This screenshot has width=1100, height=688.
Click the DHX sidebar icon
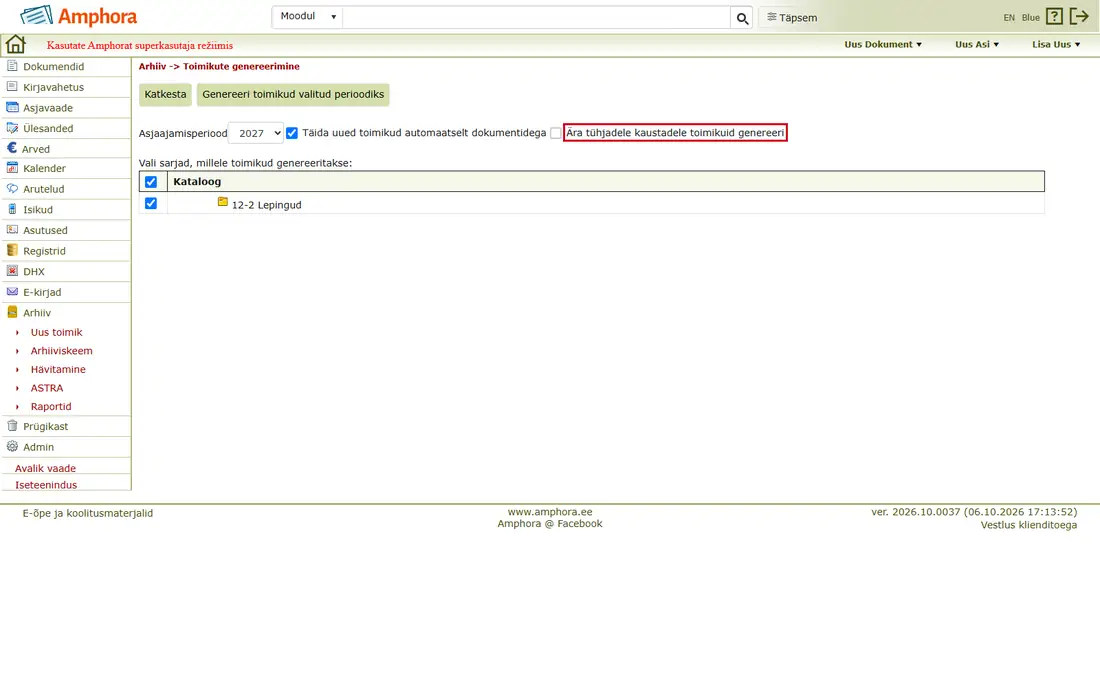[x=12, y=271]
